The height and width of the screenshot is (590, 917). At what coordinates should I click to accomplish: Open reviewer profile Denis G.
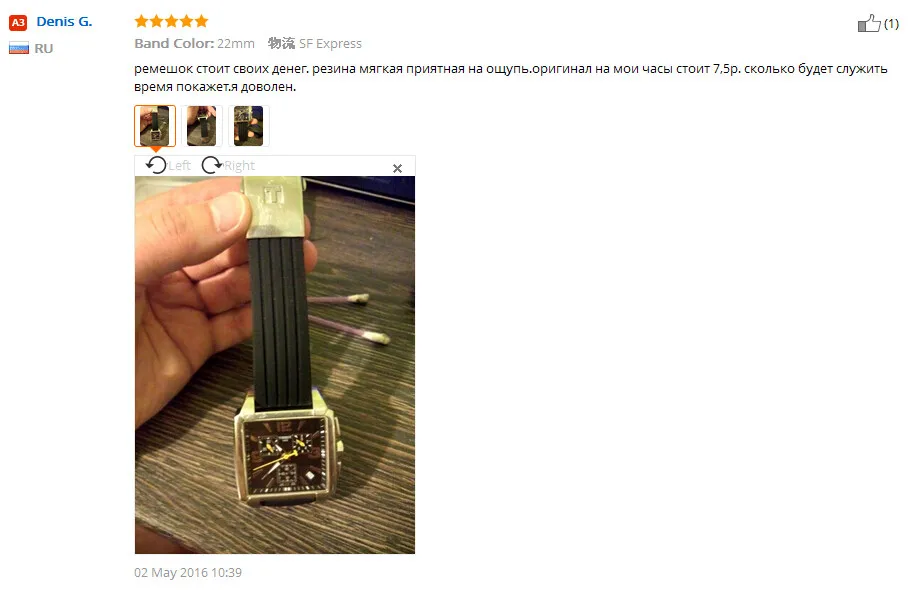[x=64, y=22]
